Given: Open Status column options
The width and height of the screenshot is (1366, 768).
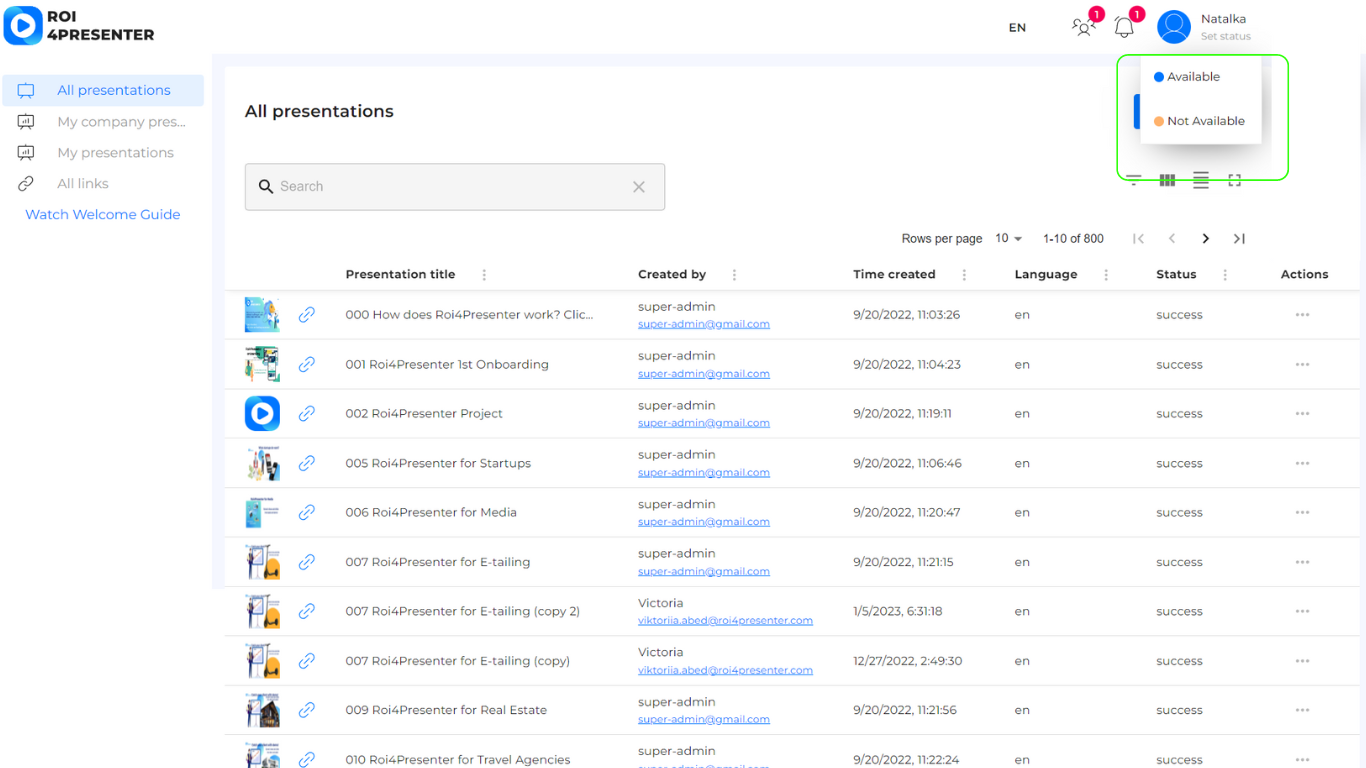Looking at the screenshot, I should point(1225,275).
